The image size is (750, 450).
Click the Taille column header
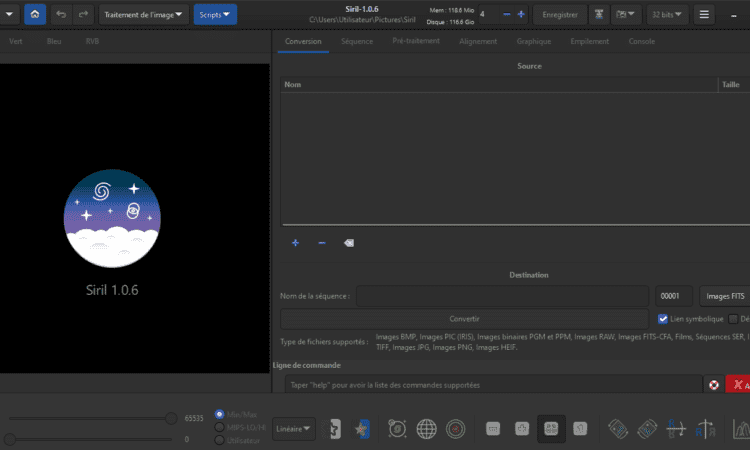pyautogui.click(x=734, y=85)
